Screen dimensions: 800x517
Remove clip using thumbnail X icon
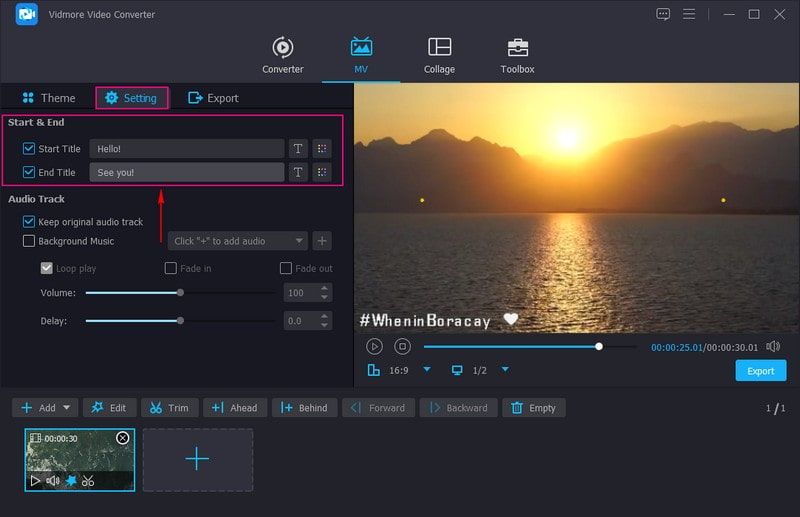[122, 438]
